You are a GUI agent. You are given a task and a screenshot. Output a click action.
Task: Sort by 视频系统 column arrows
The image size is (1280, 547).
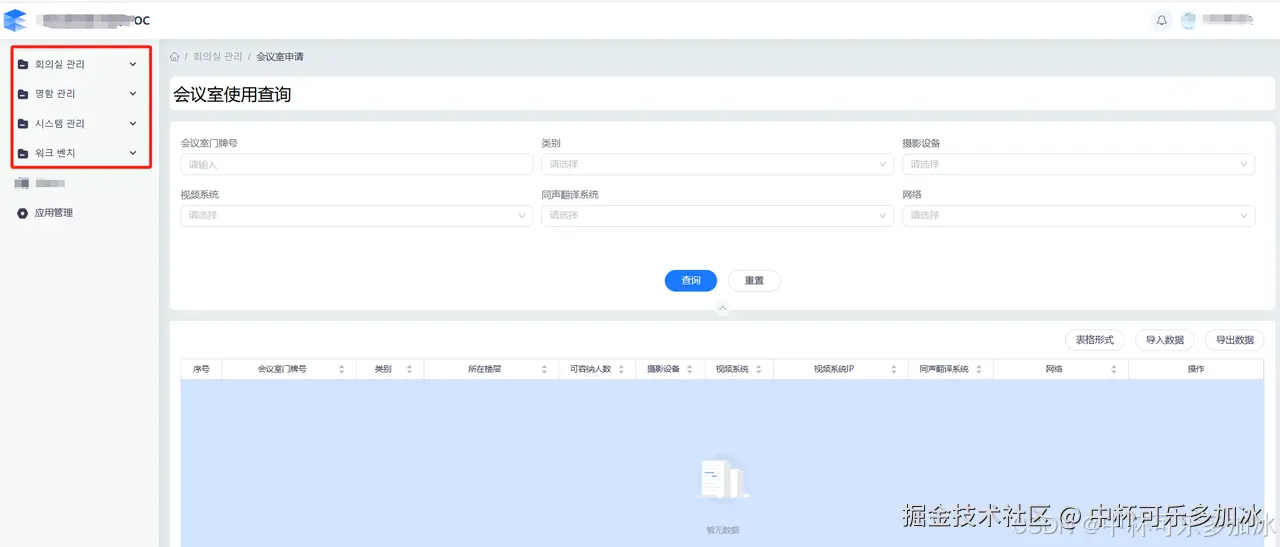click(759, 369)
